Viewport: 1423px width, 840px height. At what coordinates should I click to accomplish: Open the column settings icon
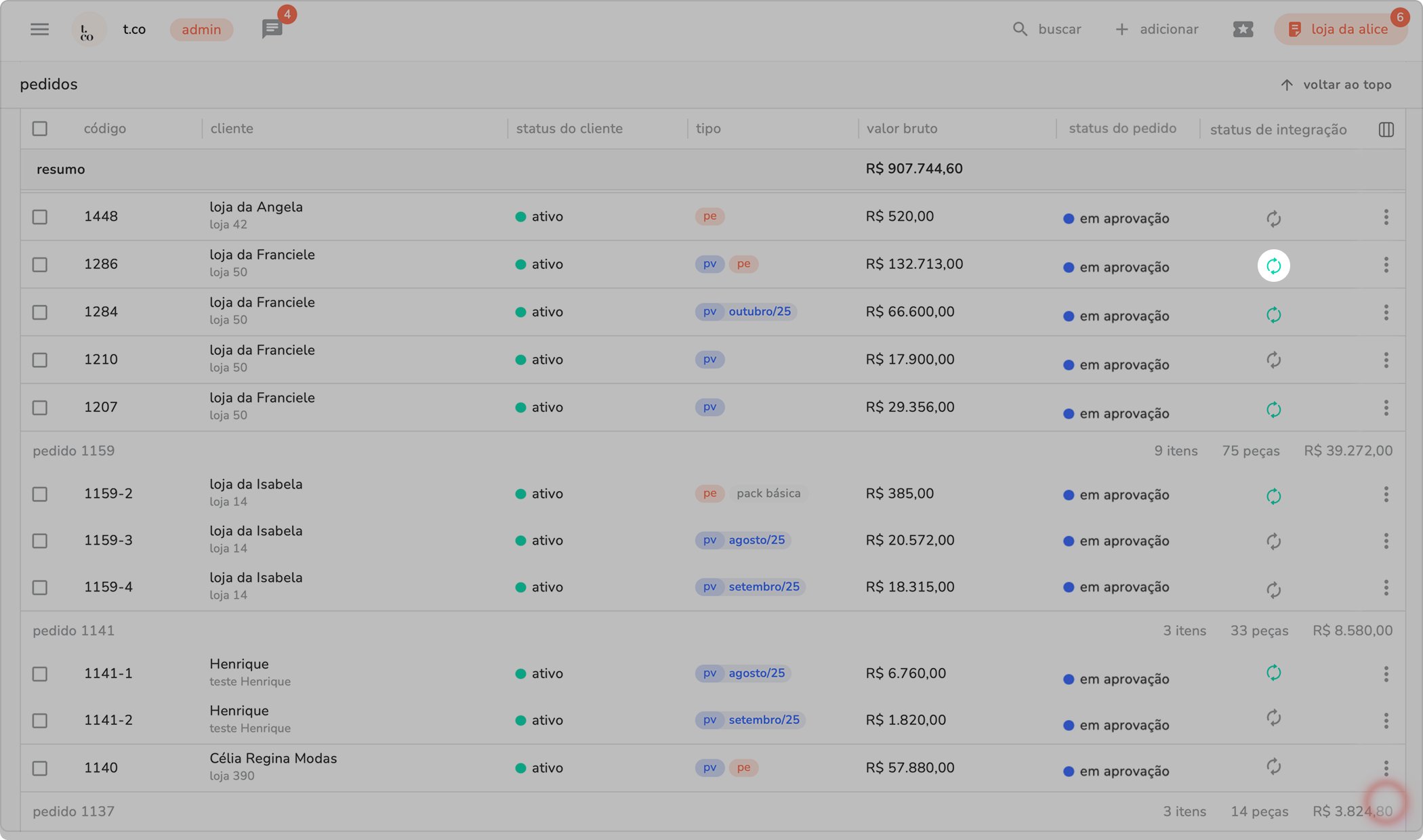tap(1386, 129)
